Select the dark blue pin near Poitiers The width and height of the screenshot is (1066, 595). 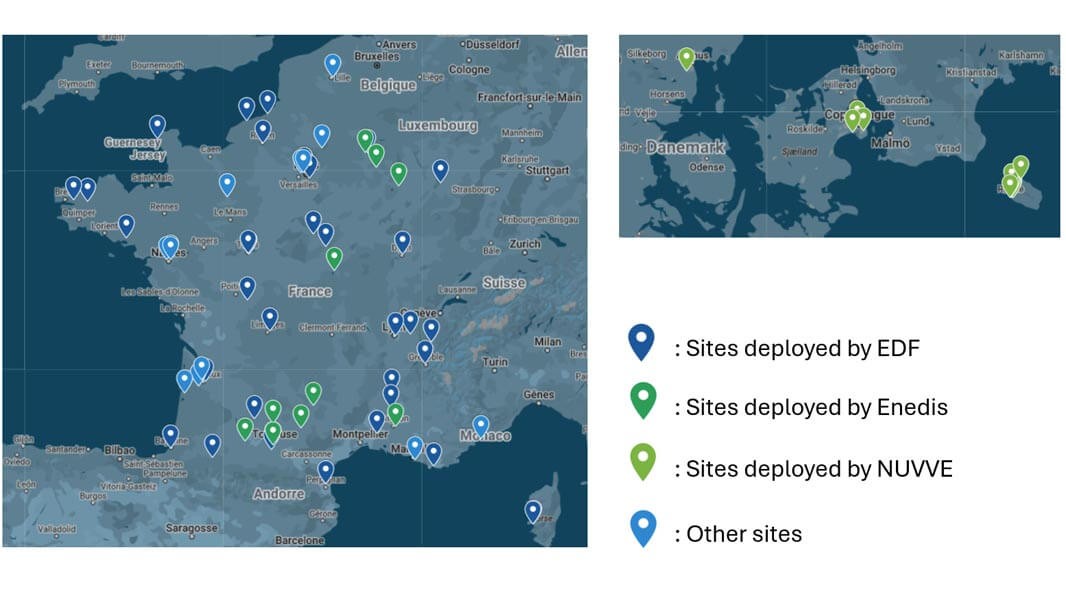point(247,287)
